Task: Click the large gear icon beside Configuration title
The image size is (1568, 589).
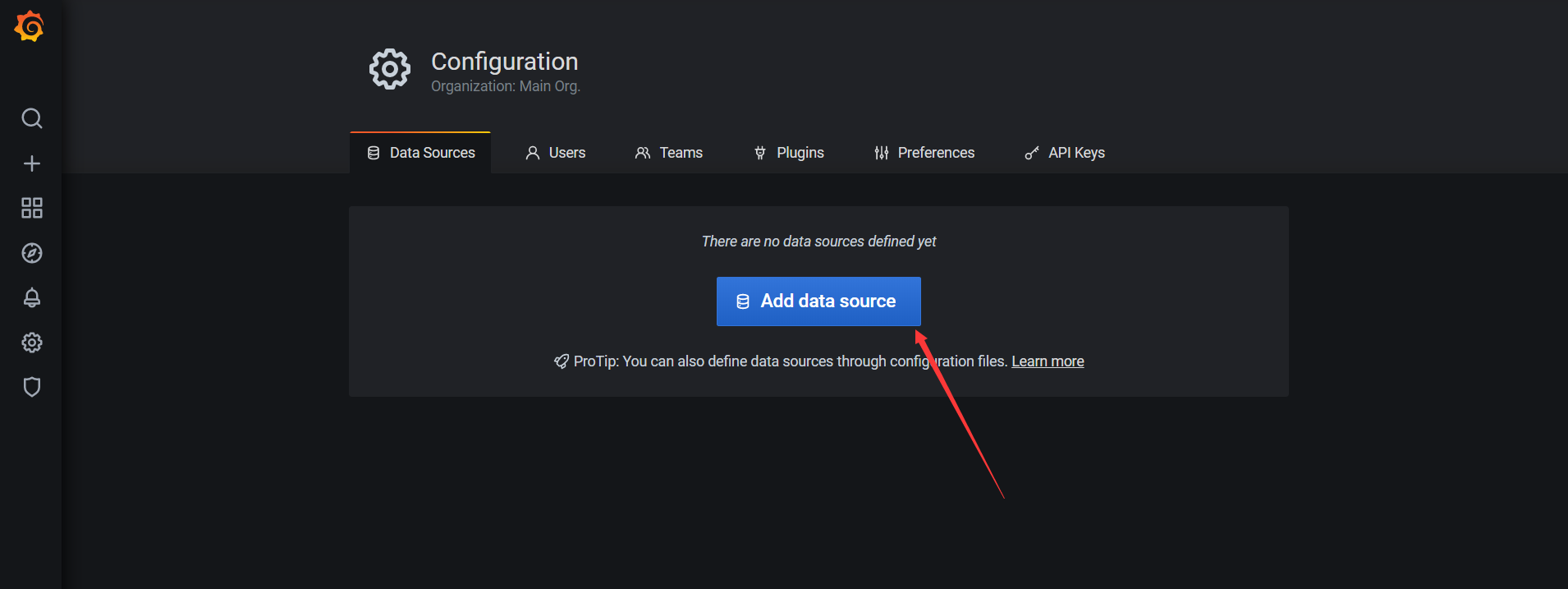Action: tap(390, 69)
